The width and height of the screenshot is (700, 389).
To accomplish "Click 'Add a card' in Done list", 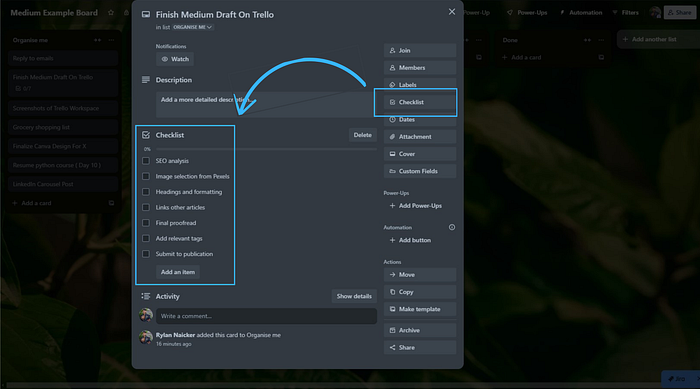I will coord(522,58).
